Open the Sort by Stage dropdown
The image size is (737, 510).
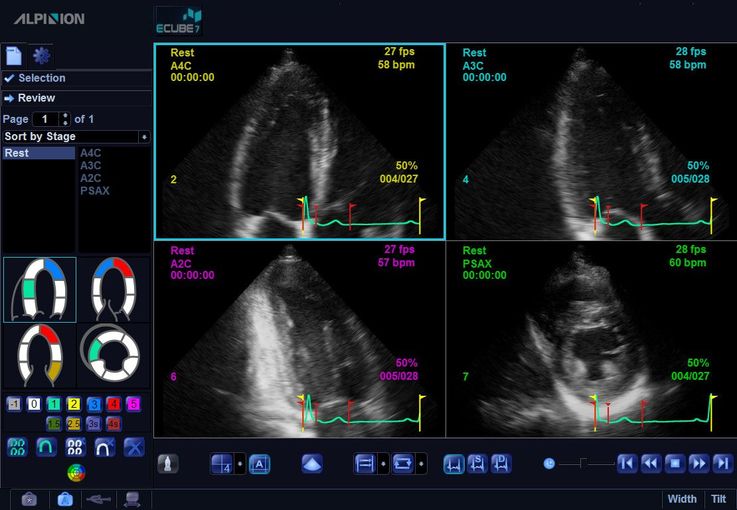(144, 136)
